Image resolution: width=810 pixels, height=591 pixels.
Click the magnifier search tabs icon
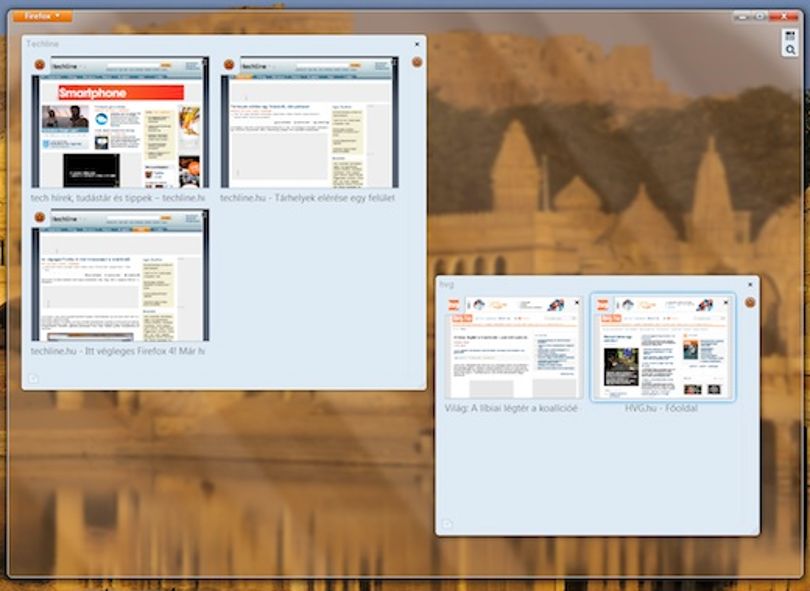click(790, 50)
